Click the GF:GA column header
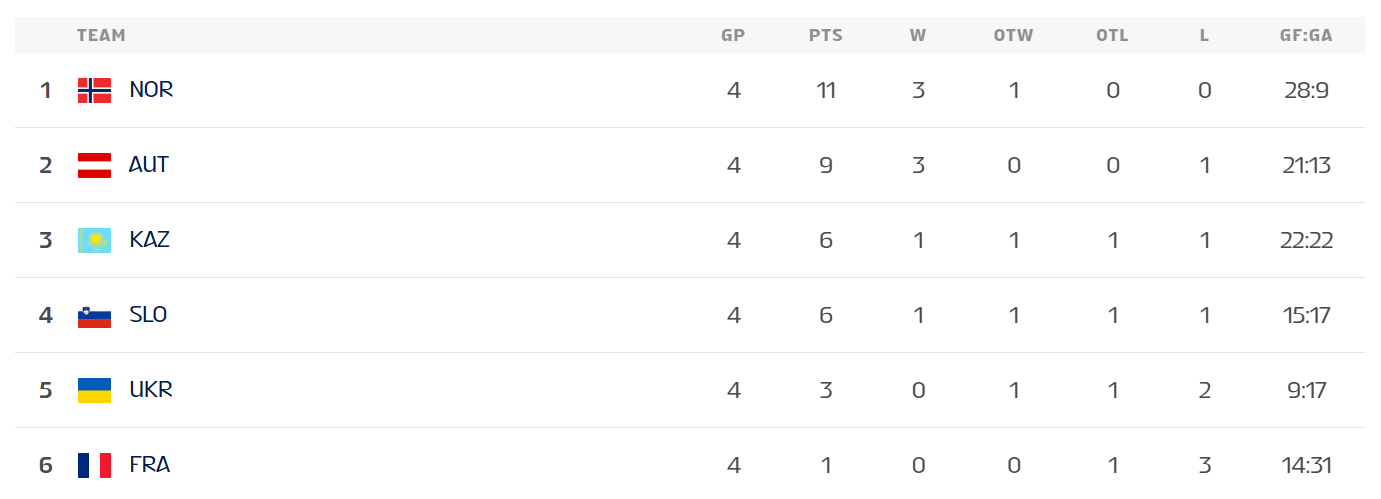This screenshot has width=1381, height=499. [1306, 35]
